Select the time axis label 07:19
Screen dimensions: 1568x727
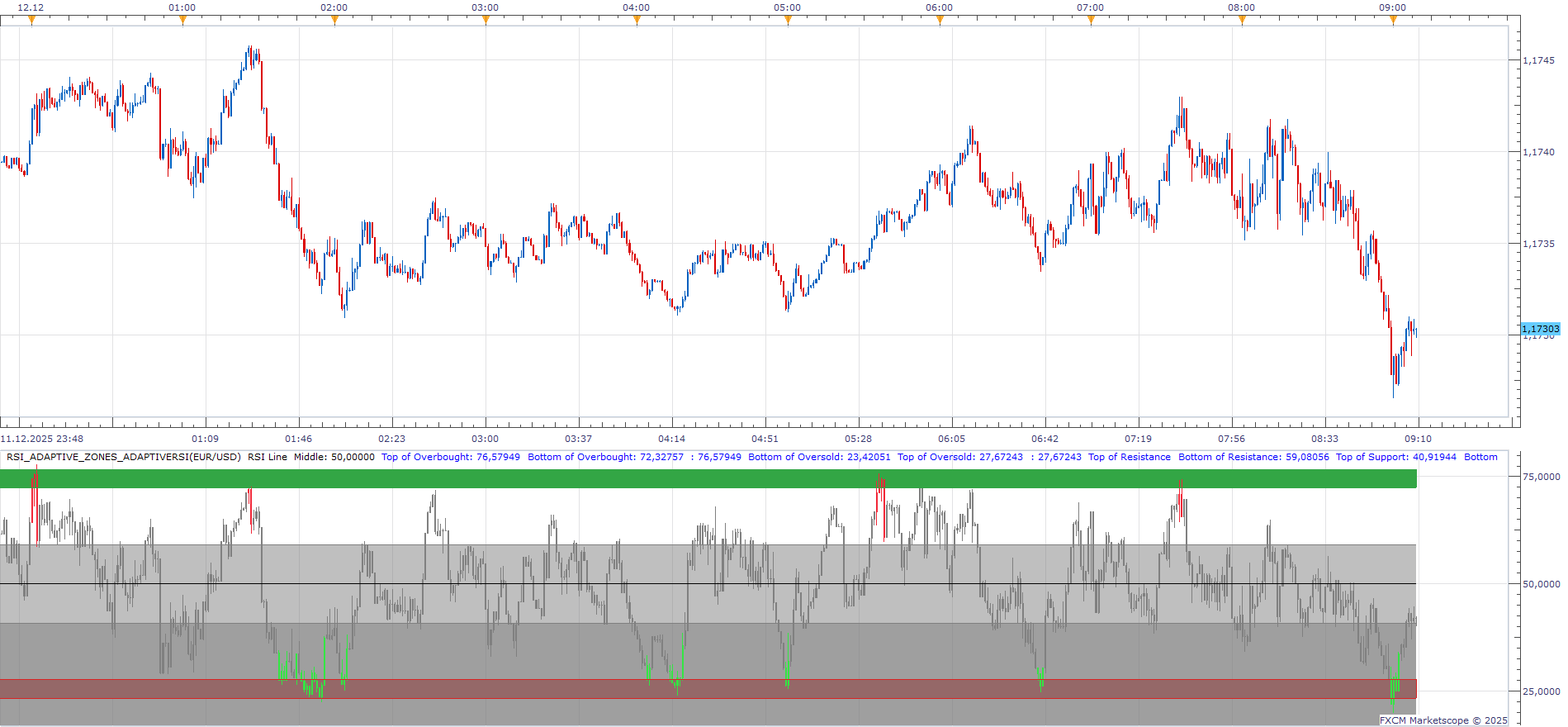coord(1139,439)
